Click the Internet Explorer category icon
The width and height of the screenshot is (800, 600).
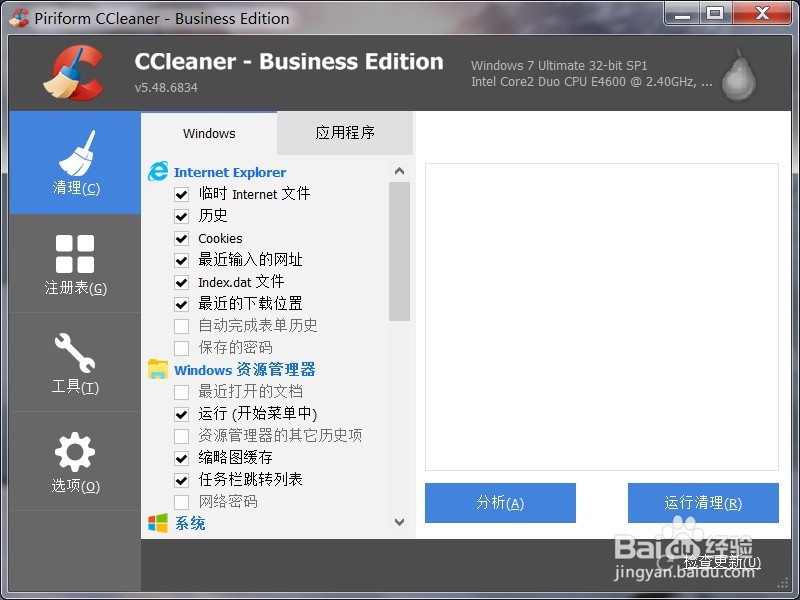click(x=158, y=171)
